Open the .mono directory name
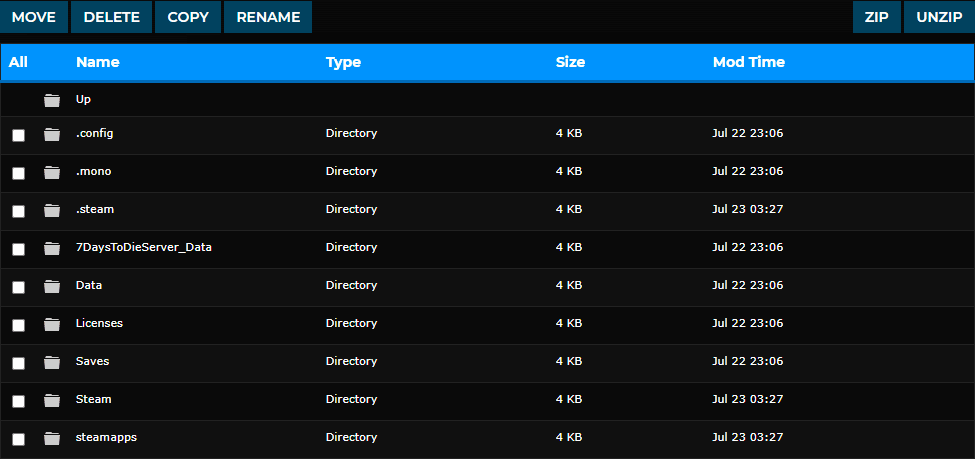 coord(93,171)
